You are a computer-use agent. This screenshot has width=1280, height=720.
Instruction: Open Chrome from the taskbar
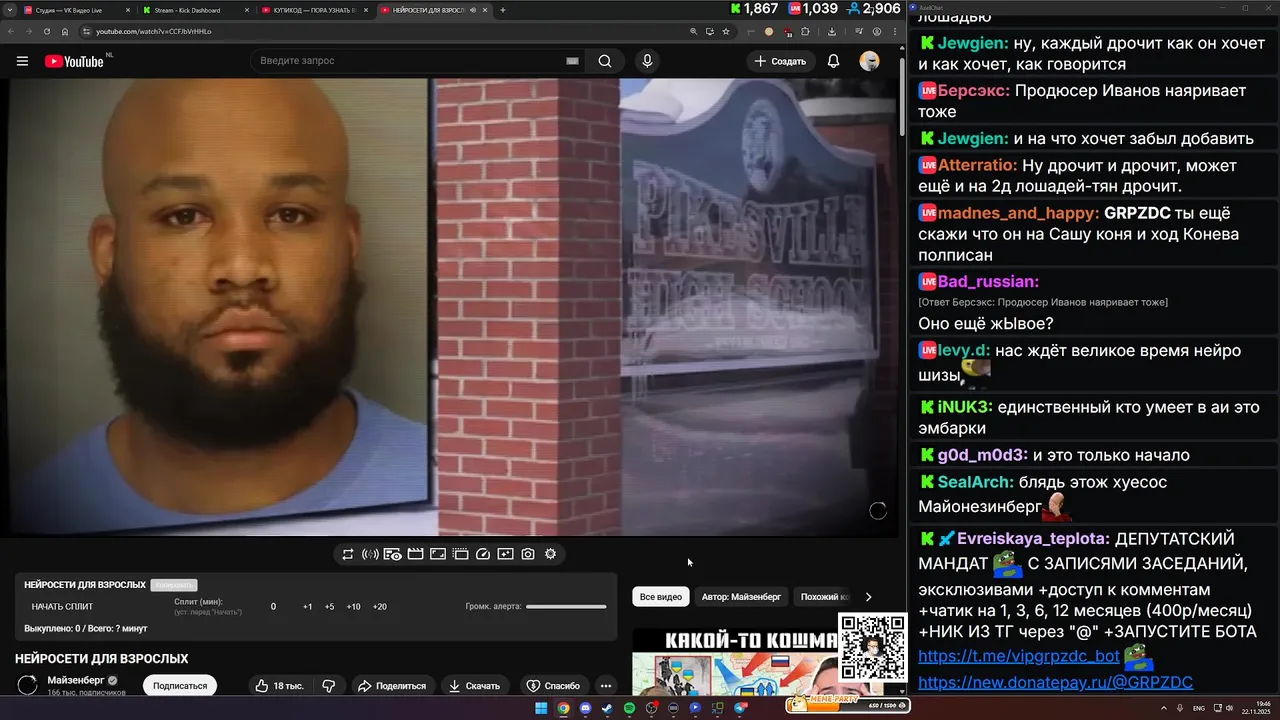coord(564,708)
